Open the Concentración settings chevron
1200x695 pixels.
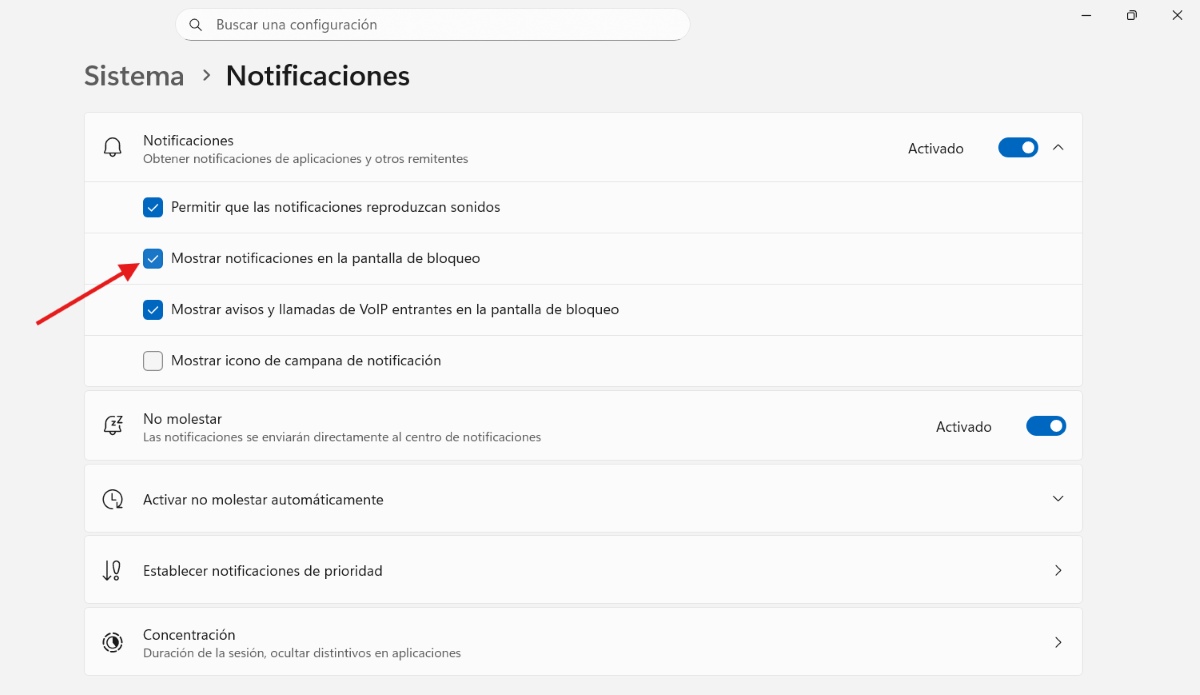1058,641
